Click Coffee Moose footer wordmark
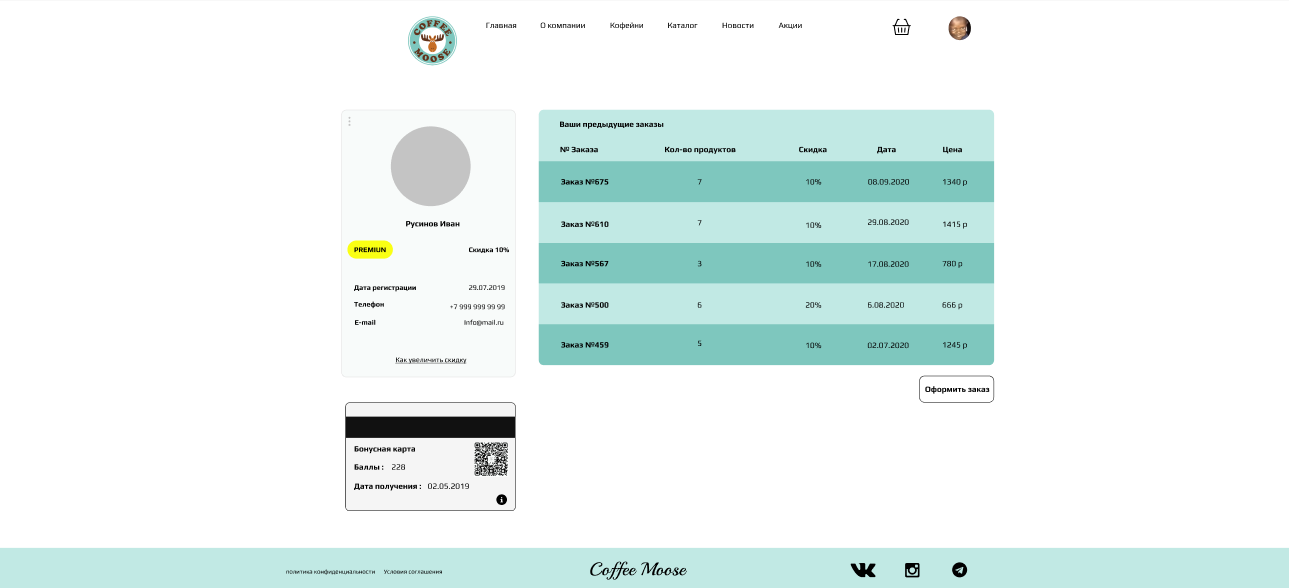Image resolution: width=1289 pixels, height=588 pixels. (x=638, y=570)
